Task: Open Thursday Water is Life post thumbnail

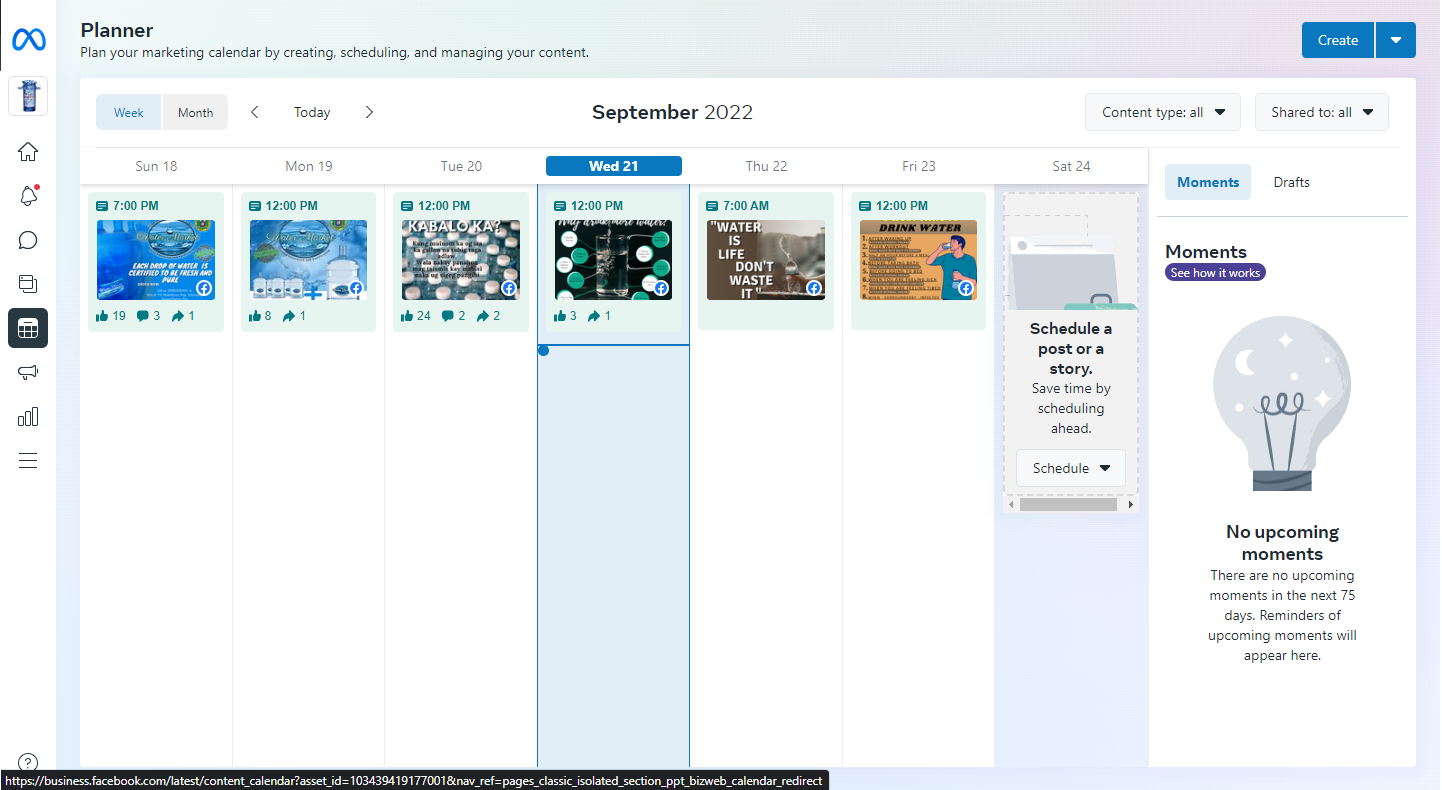Action: click(x=766, y=260)
